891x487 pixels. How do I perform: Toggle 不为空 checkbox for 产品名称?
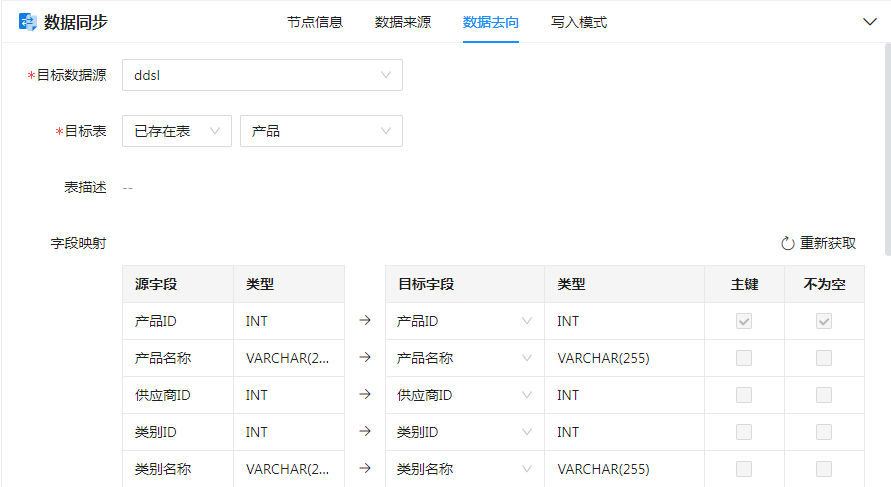[x=824, y=358]
